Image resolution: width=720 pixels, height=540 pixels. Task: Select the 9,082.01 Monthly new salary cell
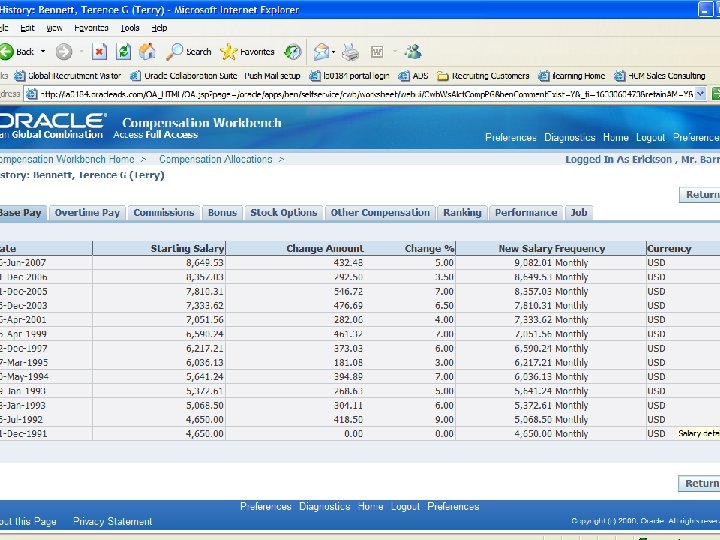point(551,263)
